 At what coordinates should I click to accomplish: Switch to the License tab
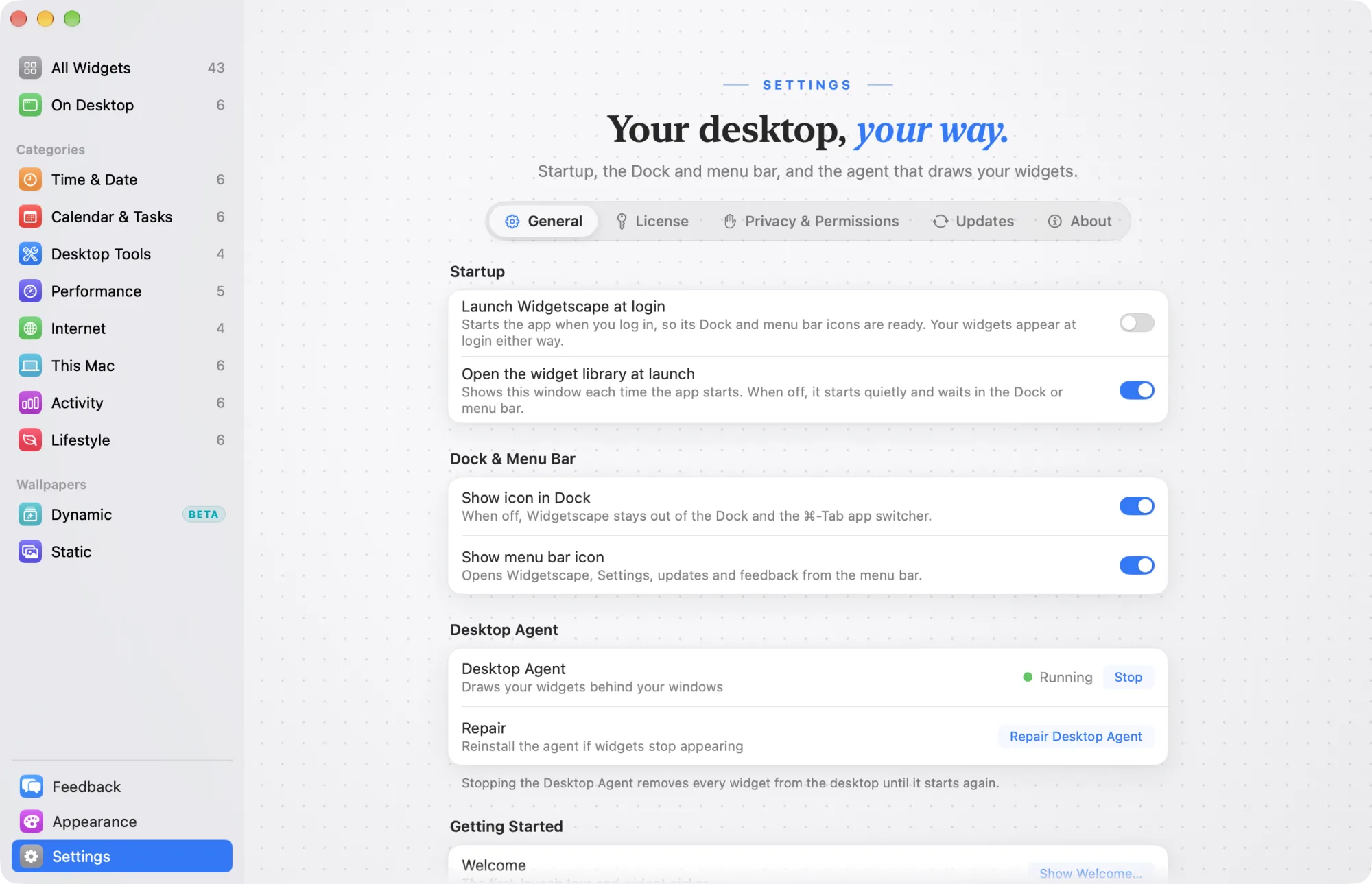[x=652, y=222]
